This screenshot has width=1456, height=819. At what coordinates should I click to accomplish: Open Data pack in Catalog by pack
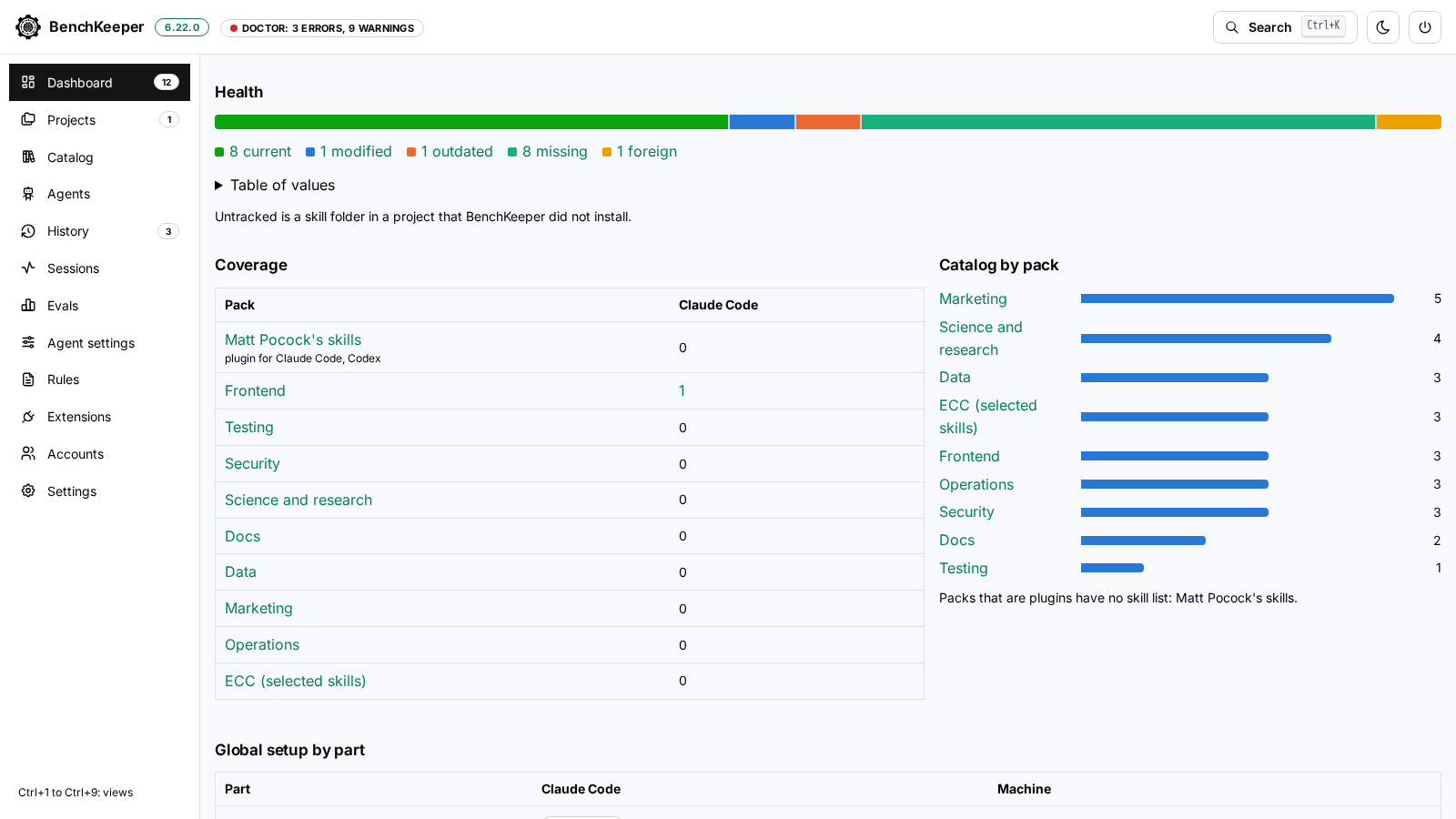coord(955,377)
